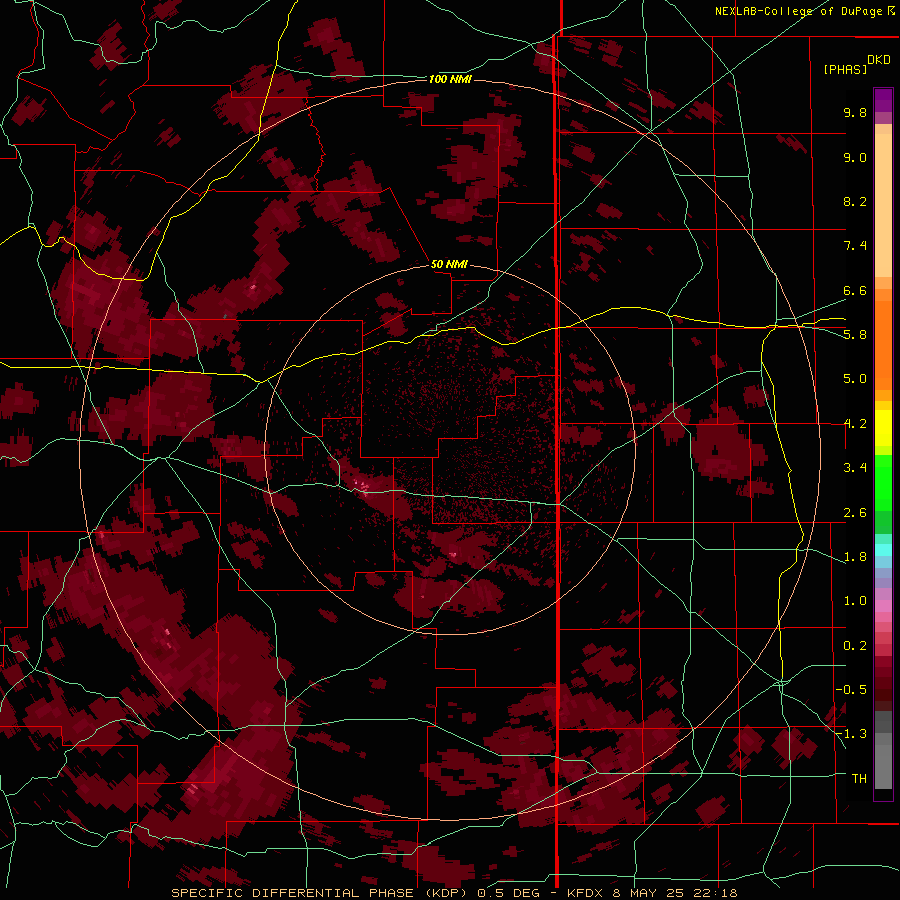The image size is (900, 900).
Task: Click the bright green segment of the color bar
Action: 883,482
